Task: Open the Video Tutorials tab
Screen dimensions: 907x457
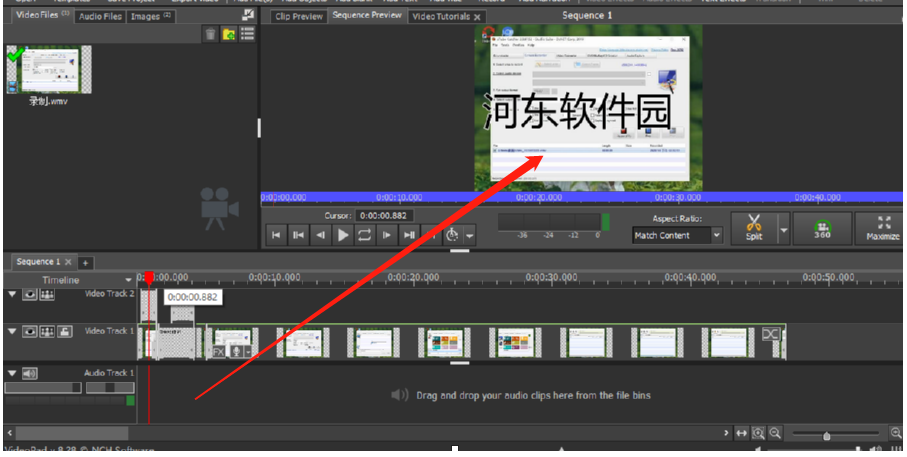Action: pos(441,17)
